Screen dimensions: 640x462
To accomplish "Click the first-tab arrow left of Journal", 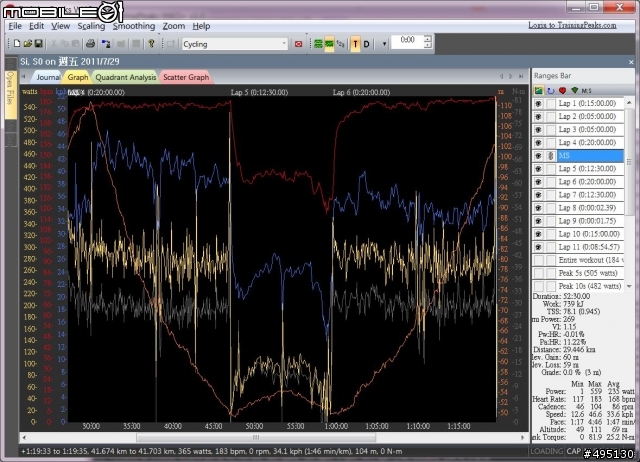I will (x=24, y=76).
